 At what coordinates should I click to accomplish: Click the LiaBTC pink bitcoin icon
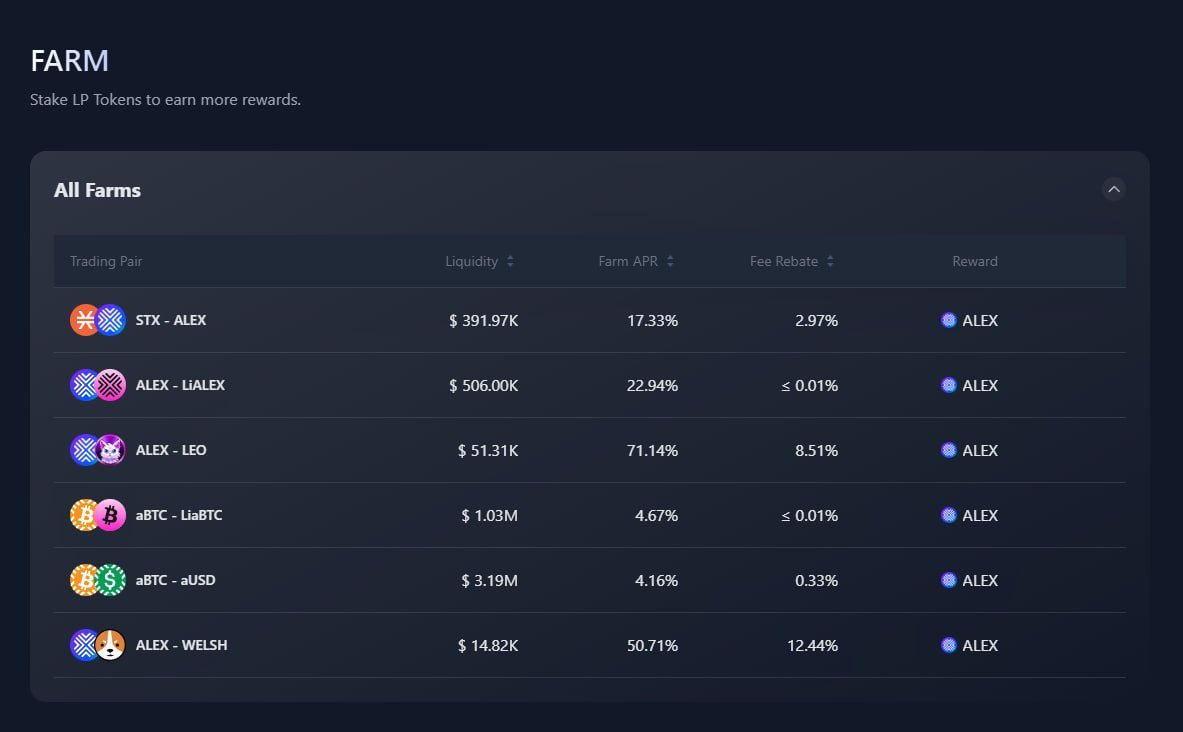coord(111,515)
